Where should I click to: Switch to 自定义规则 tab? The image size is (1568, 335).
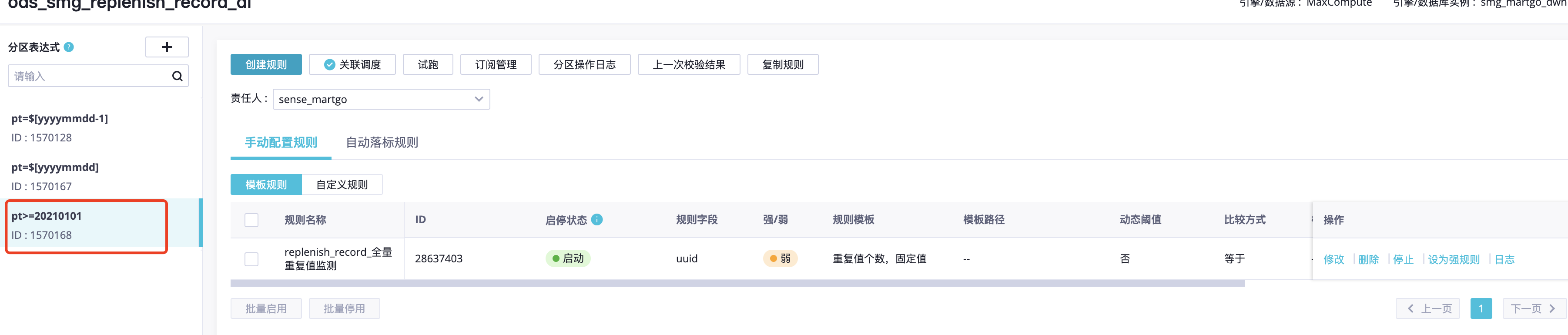coord(342,184)
